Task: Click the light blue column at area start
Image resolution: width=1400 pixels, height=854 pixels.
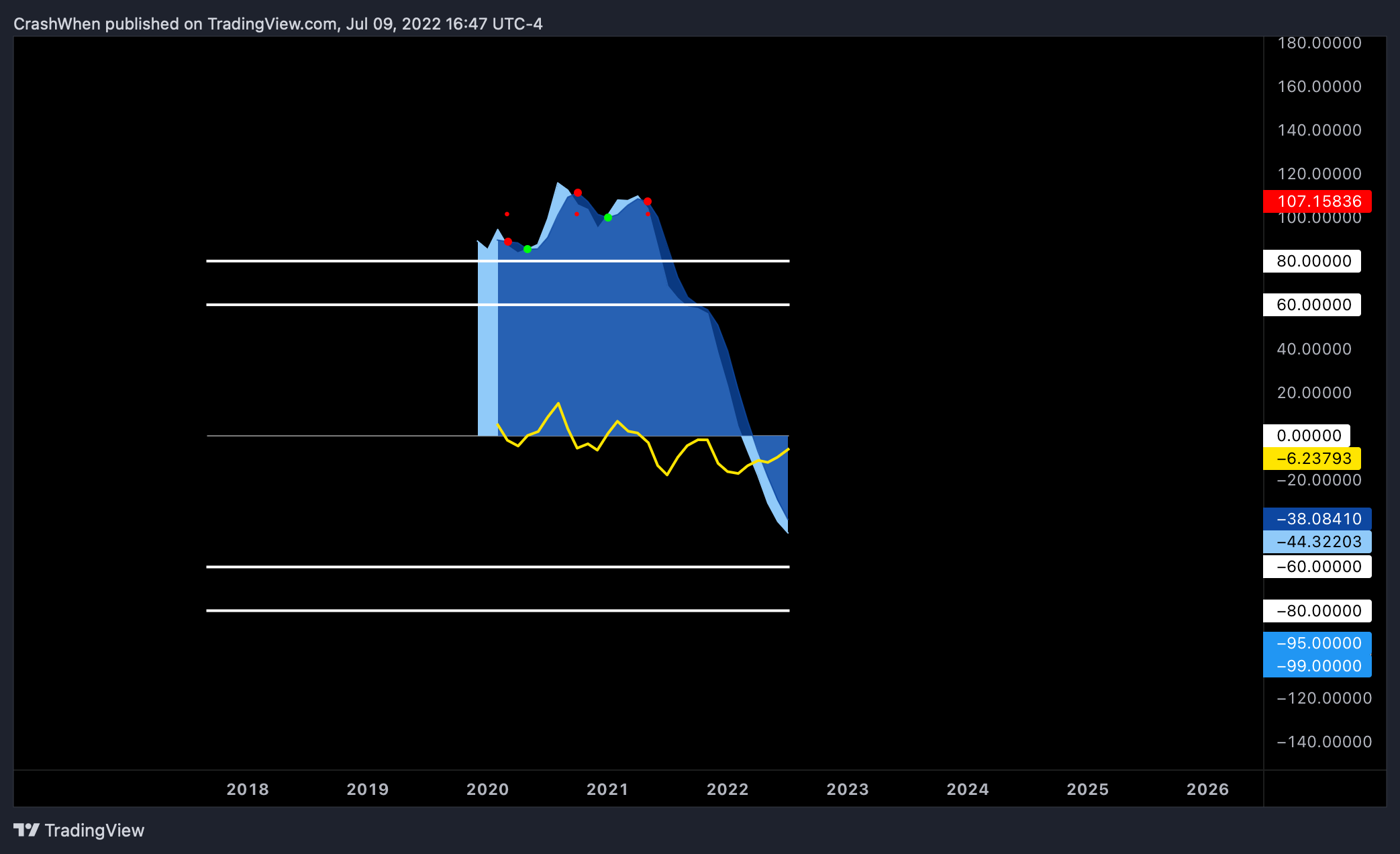Action: (488, 336)
